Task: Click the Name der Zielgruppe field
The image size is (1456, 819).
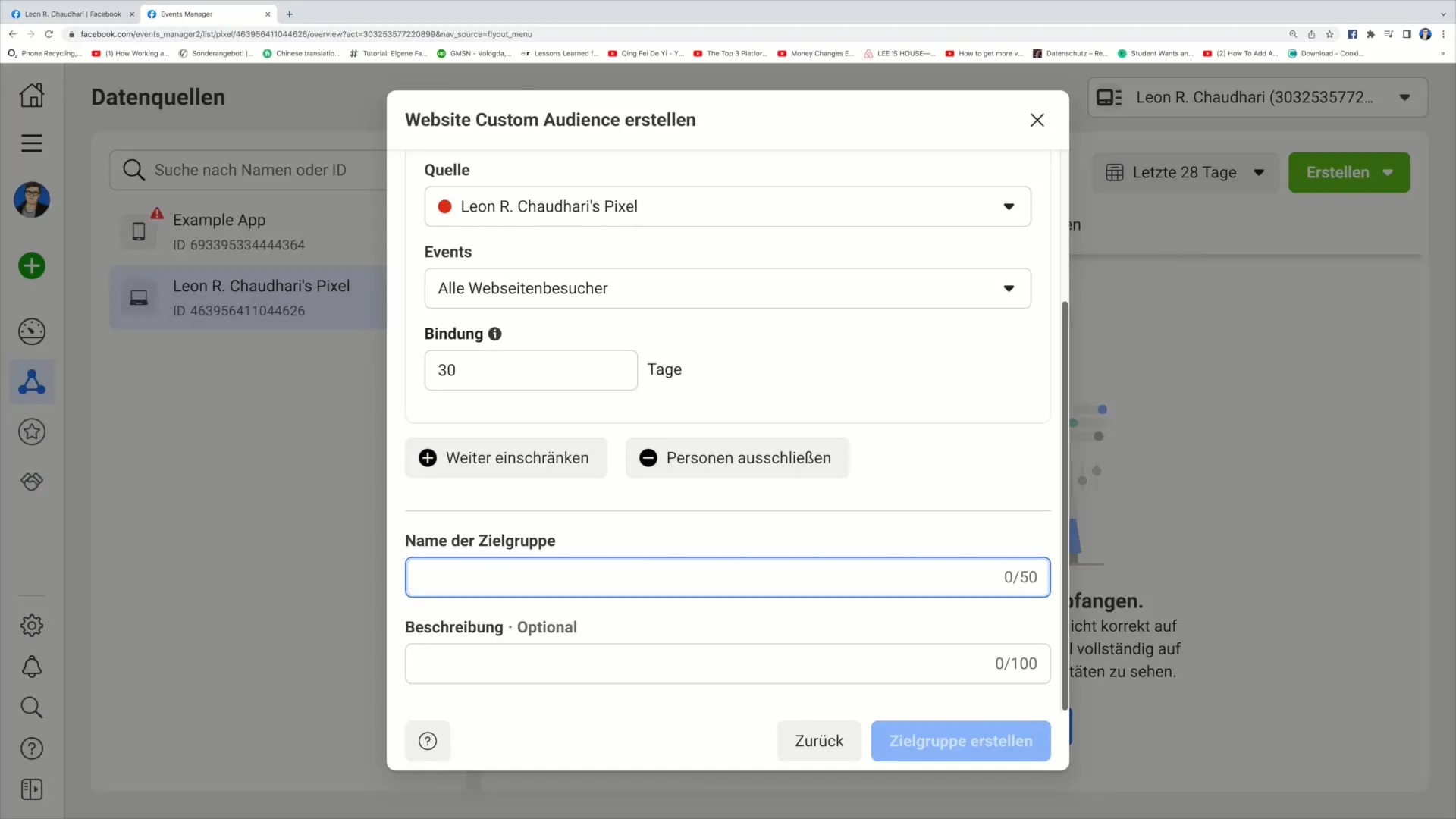Action: click(727, 577)
